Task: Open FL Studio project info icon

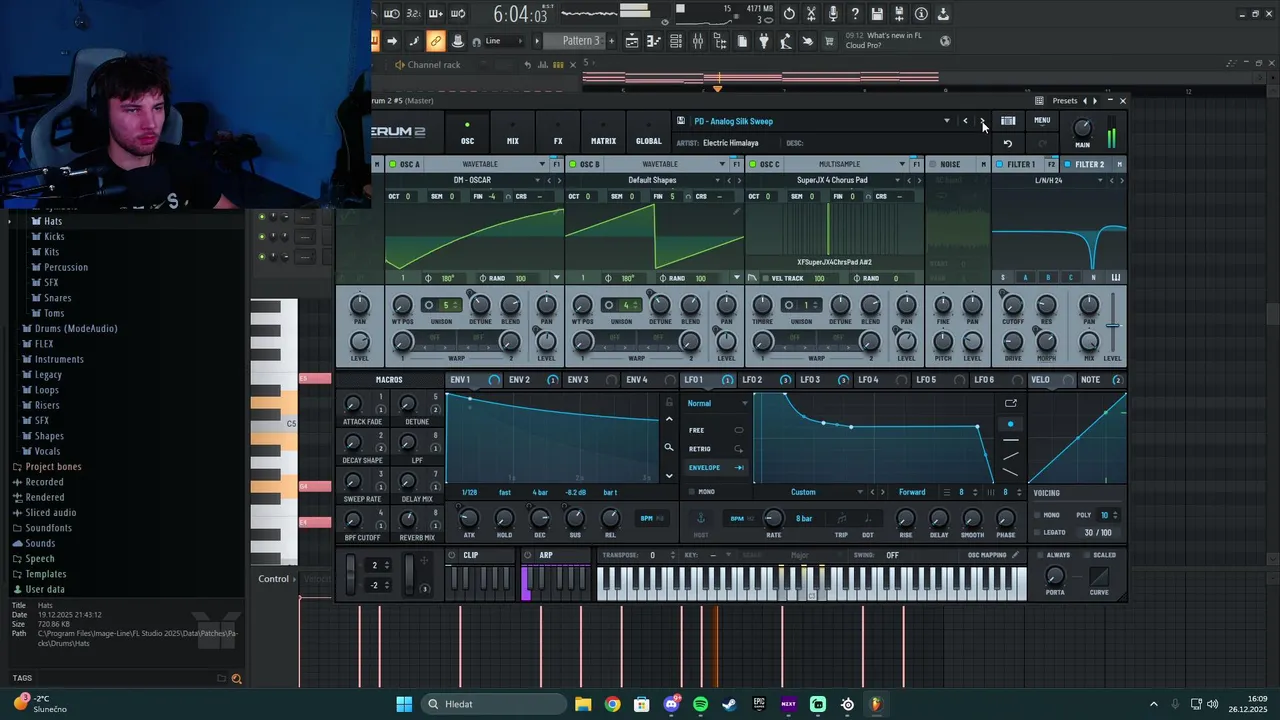Action: pos(921,14)
